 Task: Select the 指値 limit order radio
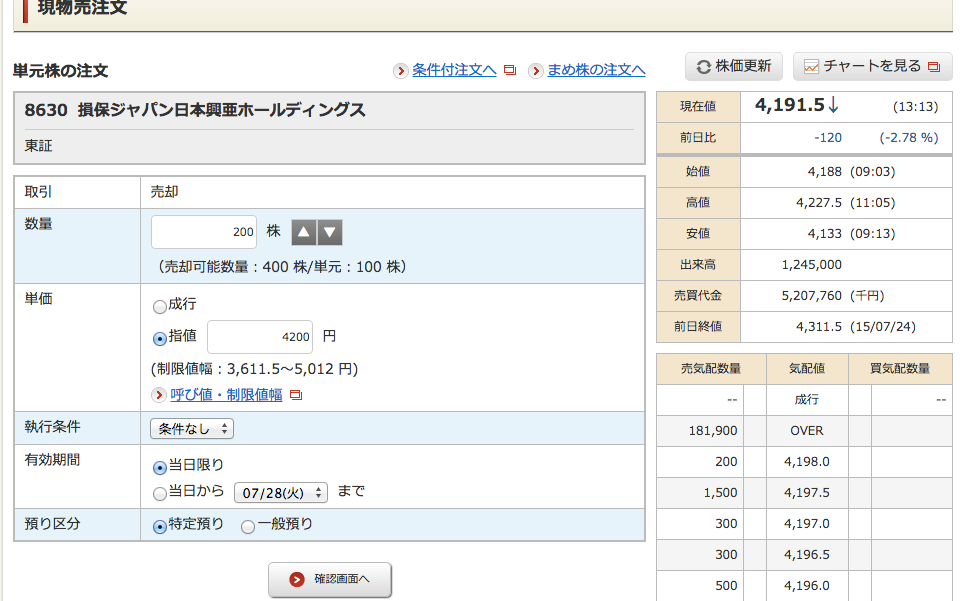pos(160,338)
